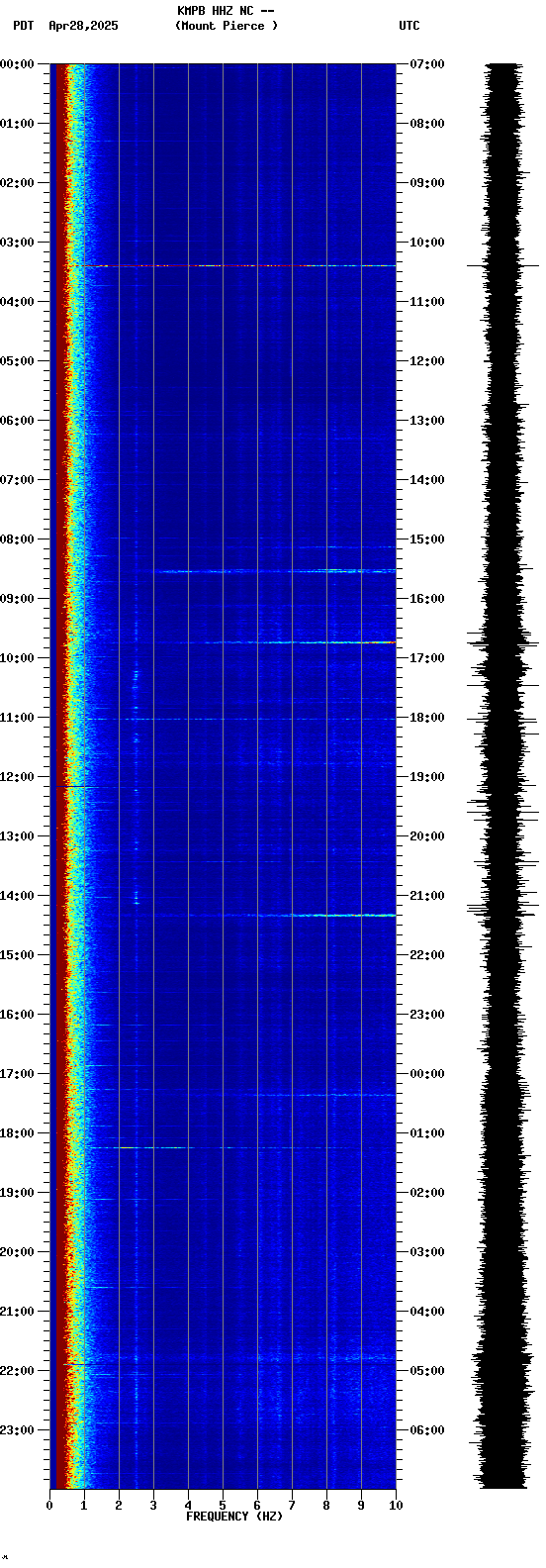
Task: Click the PDT axis label '18:00'
Action: point(17,1133)
